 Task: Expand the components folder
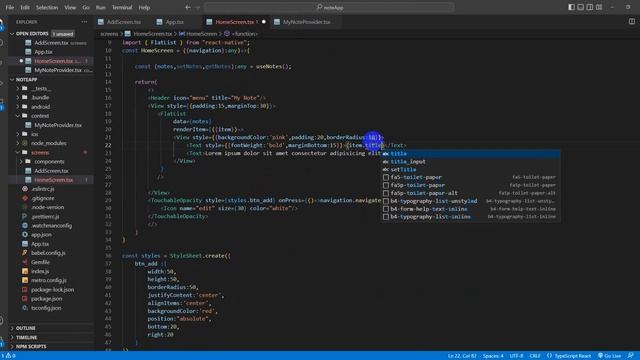click(49, 162)
